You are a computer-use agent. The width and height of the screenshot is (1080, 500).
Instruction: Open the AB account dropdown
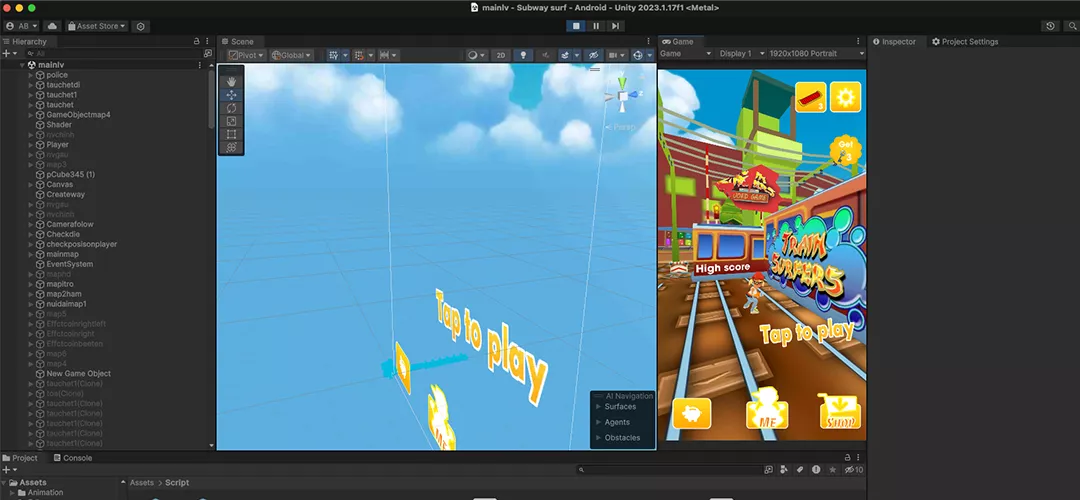click(x=21, y=26)
